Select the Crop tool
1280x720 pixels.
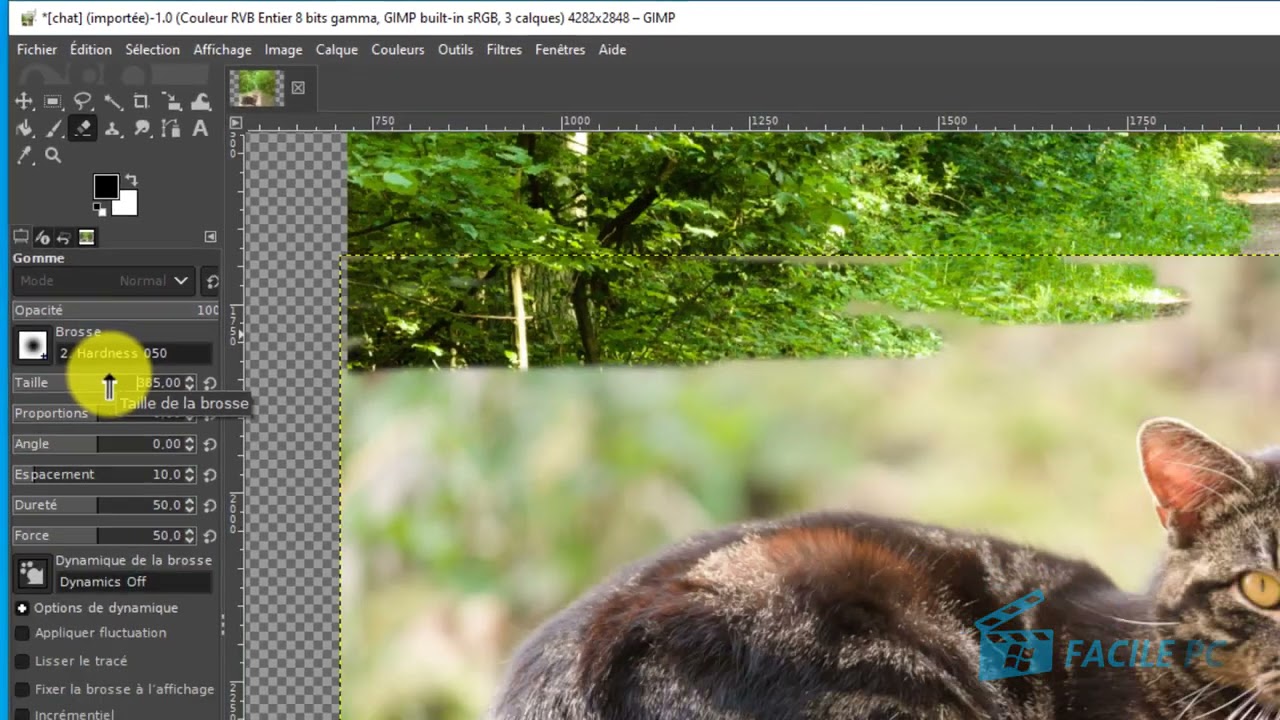point(141,101)
